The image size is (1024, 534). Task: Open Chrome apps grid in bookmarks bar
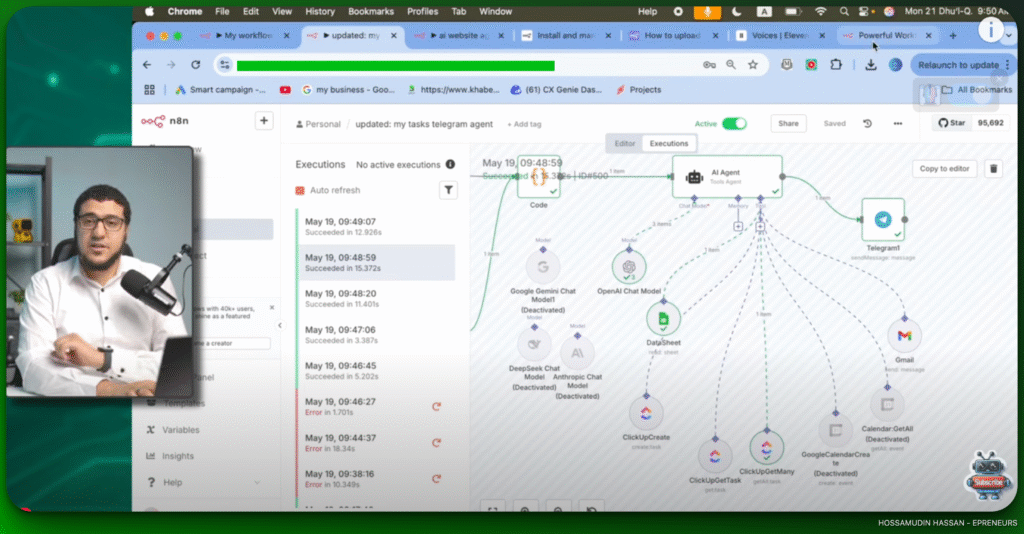[150, 89]
